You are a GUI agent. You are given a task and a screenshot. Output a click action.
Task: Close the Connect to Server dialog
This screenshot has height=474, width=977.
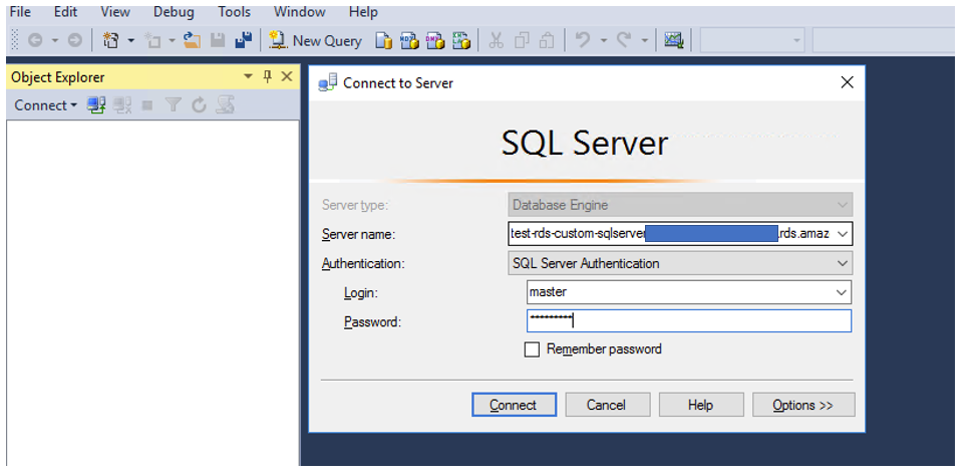click(847, 82)
